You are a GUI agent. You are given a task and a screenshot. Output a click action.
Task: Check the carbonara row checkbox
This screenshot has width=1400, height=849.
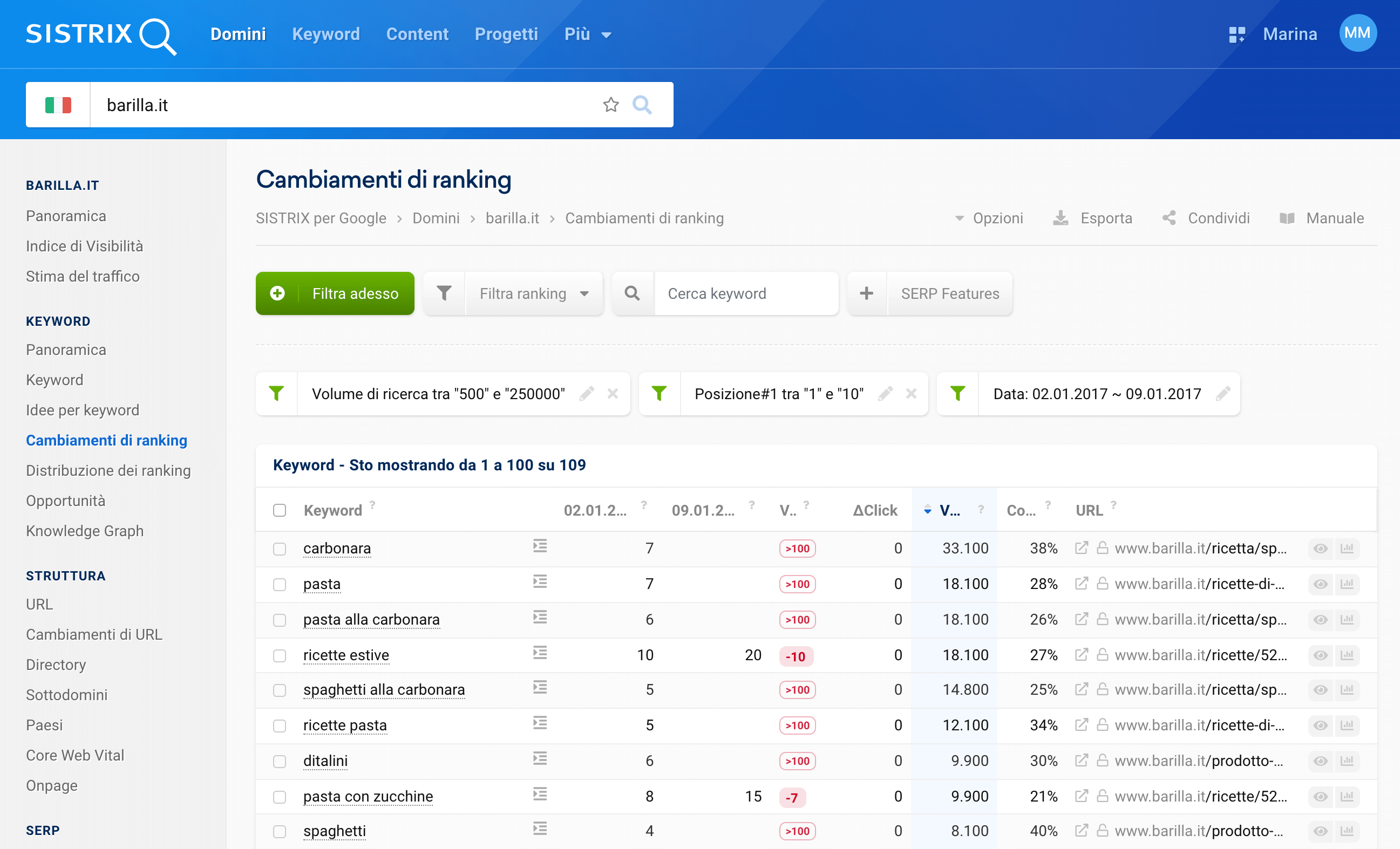click(x=279, y=549)
